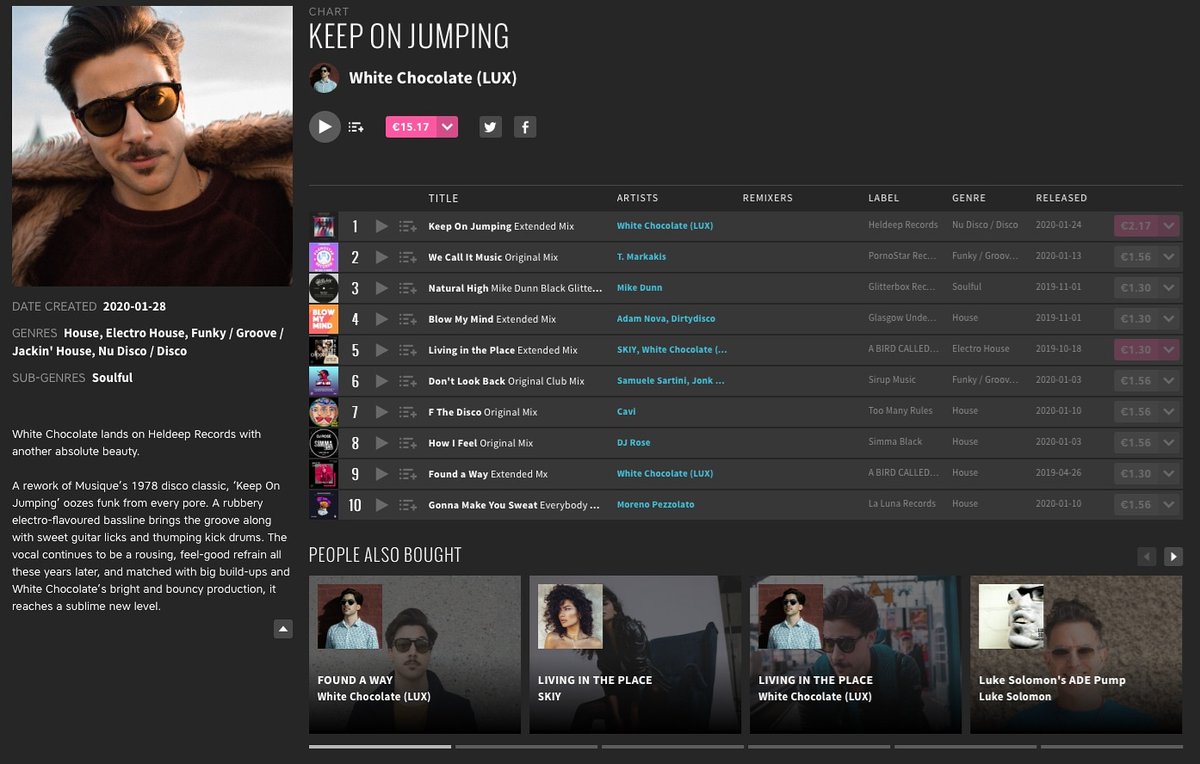This screenshot has width=1200, height=764.
Task: Collapse the chart description text
Action: 283,629
